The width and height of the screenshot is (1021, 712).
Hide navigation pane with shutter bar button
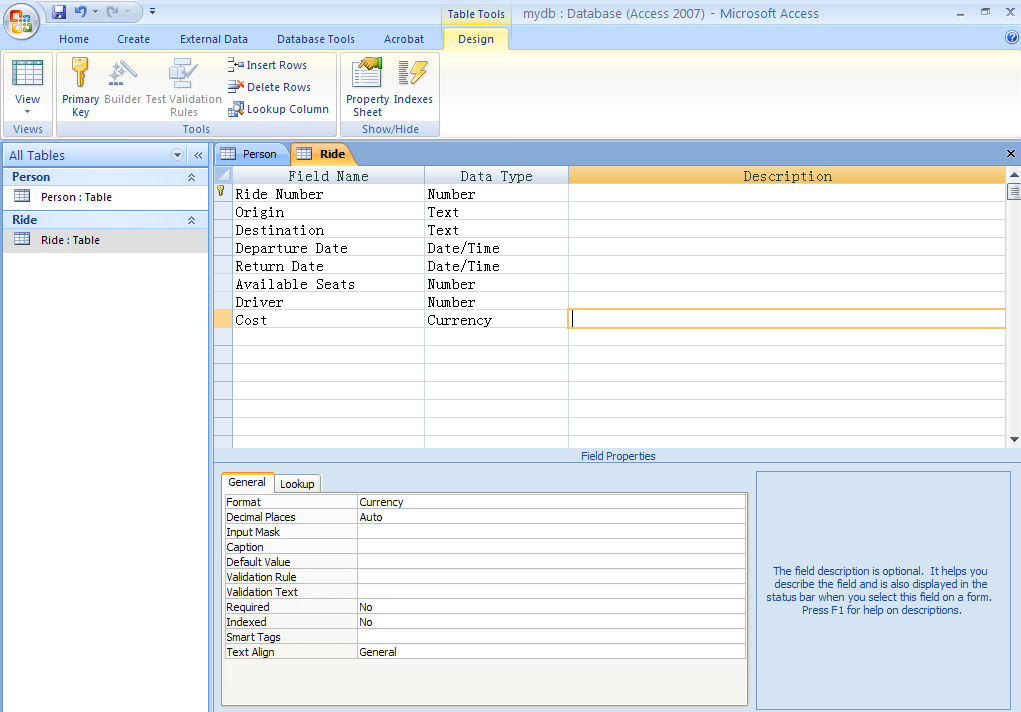coord(198,155)
